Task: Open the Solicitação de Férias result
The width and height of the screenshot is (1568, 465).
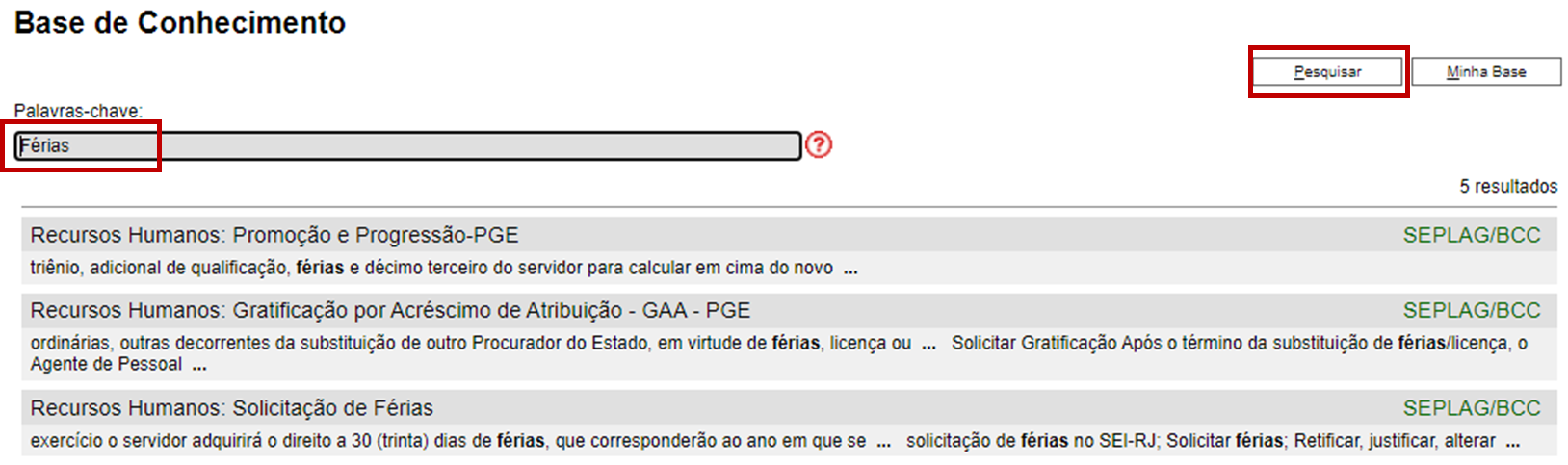Action: tap(231, 408)
